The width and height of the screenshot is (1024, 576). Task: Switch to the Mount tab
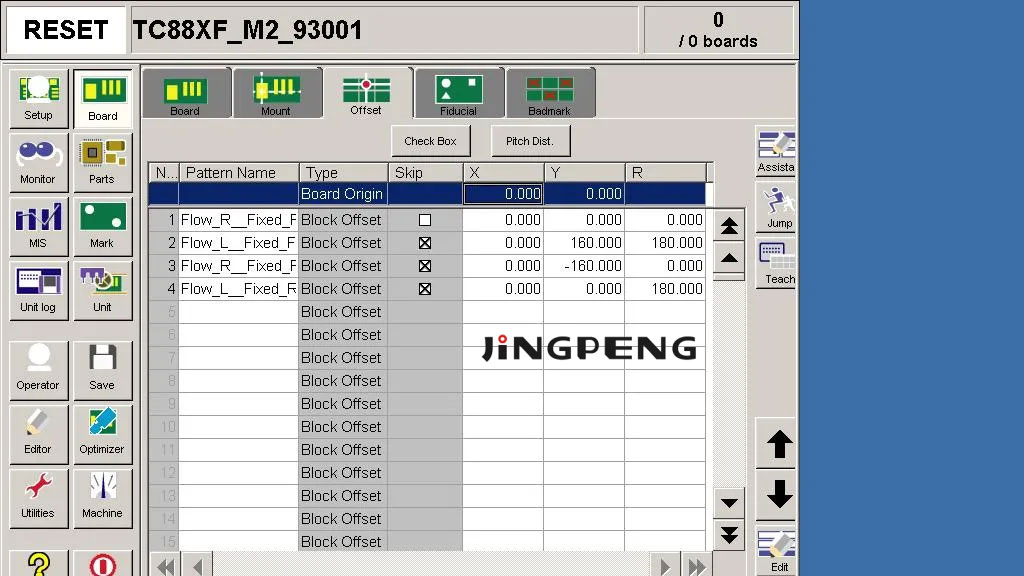click(x=277, y=93)
